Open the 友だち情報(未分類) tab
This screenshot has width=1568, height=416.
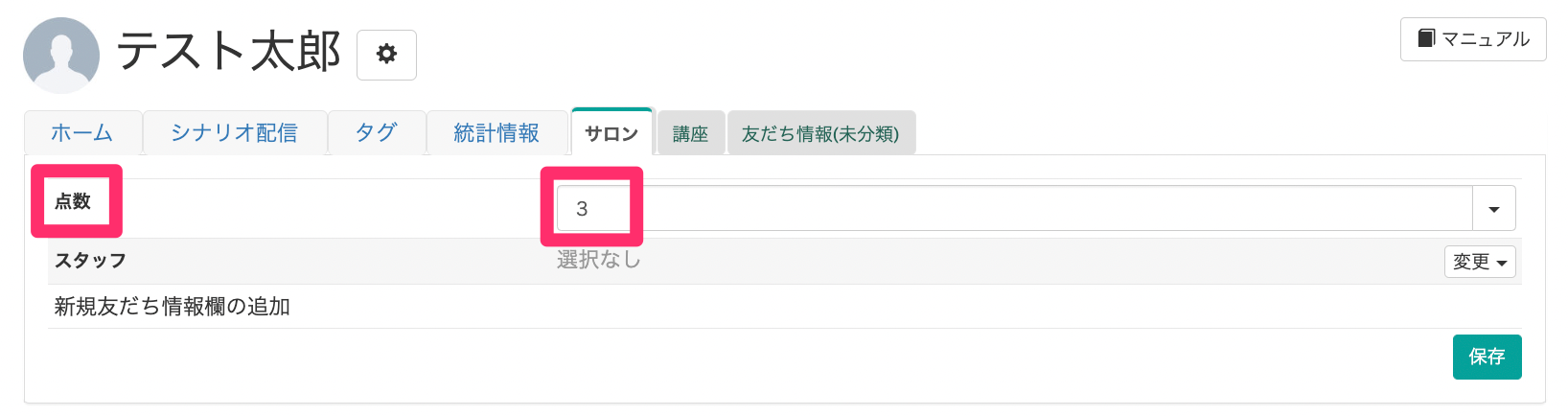tap(820, 134)
